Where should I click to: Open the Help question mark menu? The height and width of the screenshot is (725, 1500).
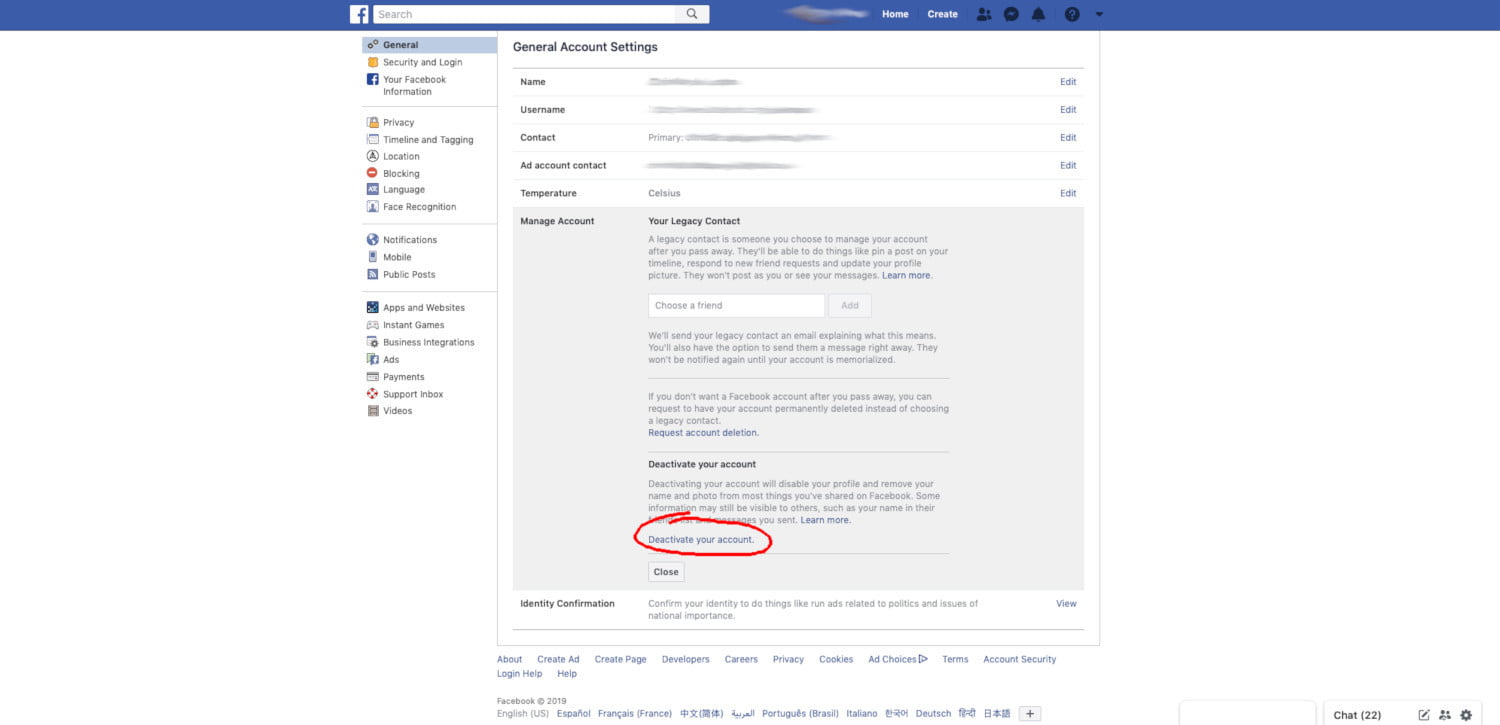[x=1072, y=14]
